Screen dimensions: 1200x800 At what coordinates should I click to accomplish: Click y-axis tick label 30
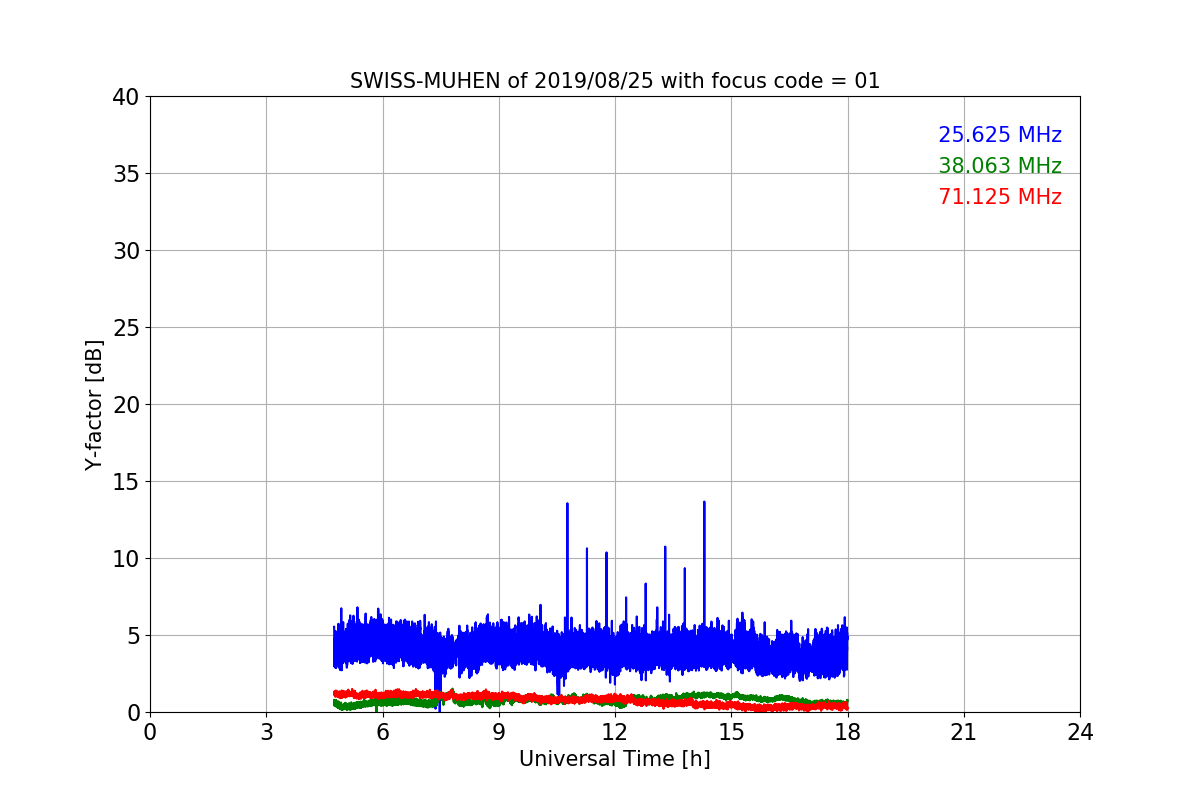click(126, 251)
